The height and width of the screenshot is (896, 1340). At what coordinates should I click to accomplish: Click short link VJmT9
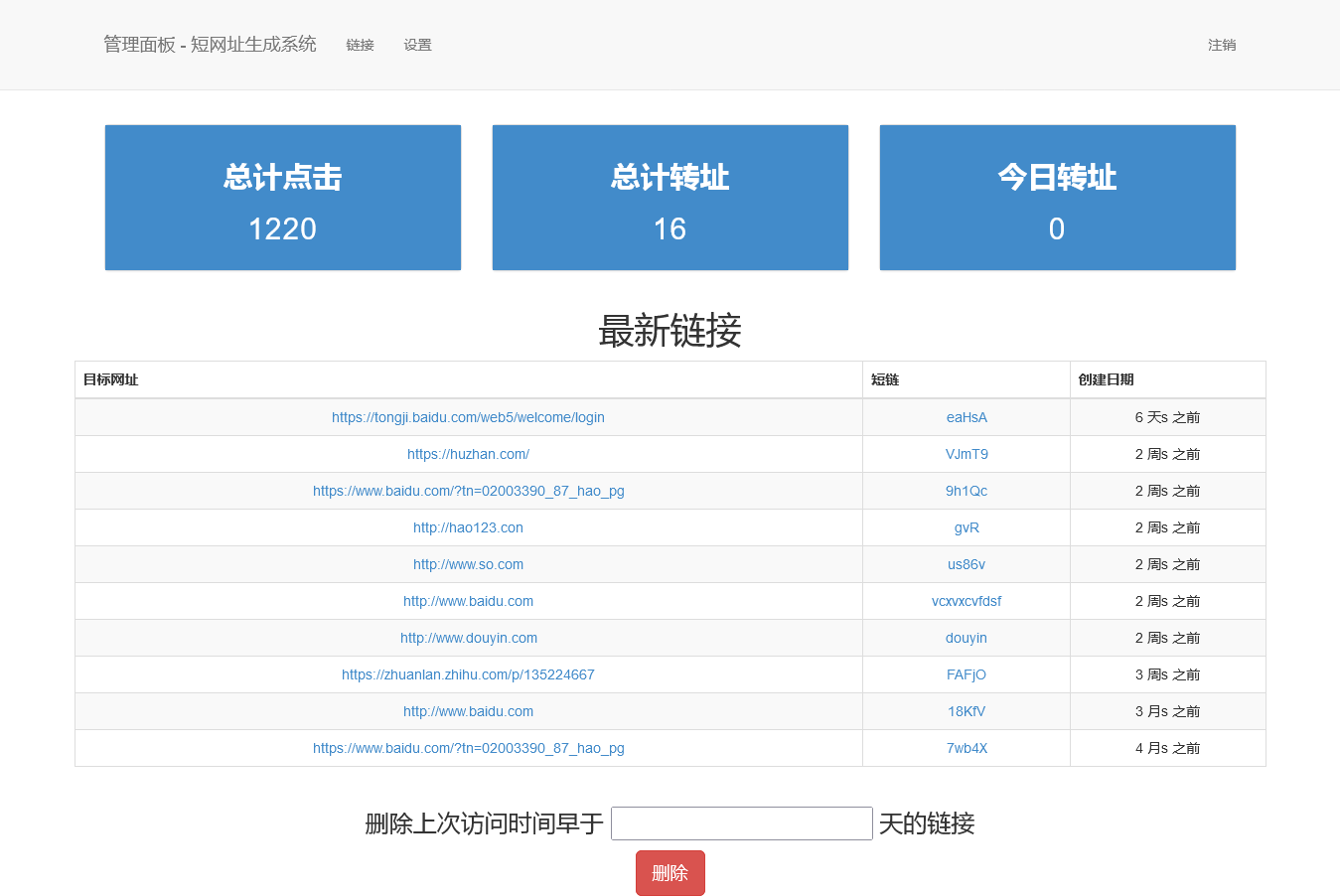click(966, 454)
